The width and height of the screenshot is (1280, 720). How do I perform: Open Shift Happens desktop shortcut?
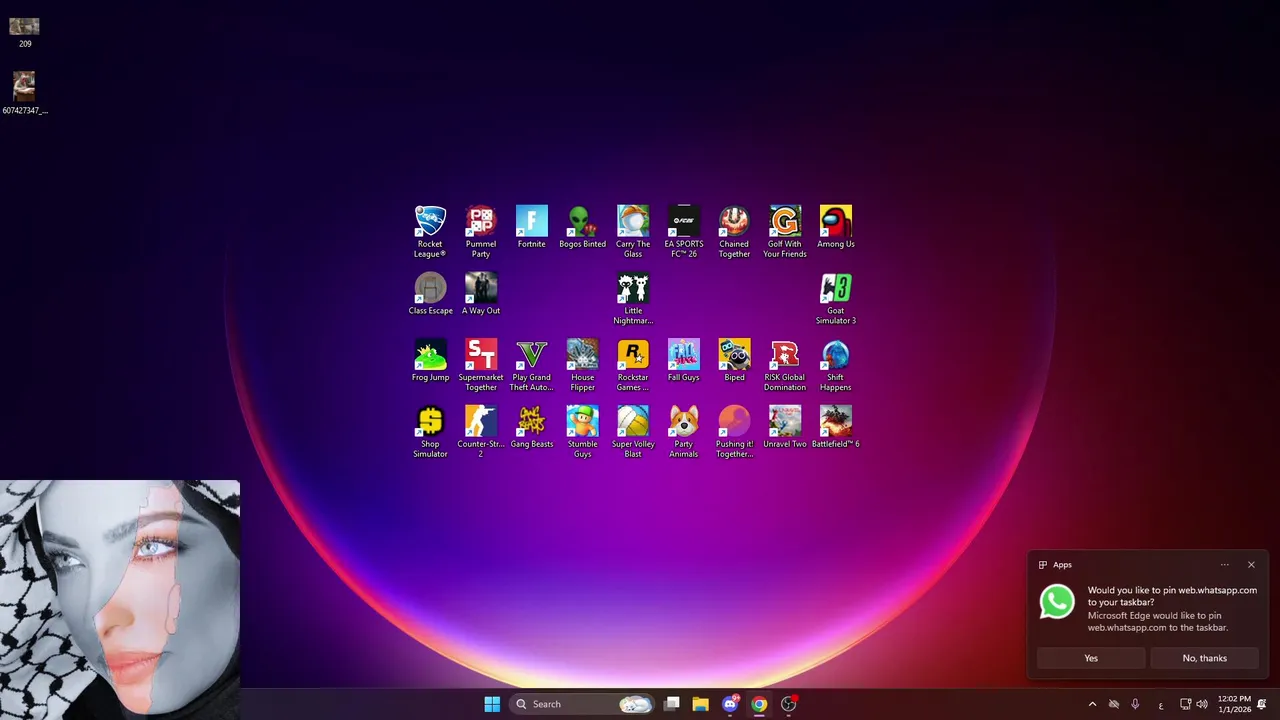pyautogui.click(x=836, y=365)
